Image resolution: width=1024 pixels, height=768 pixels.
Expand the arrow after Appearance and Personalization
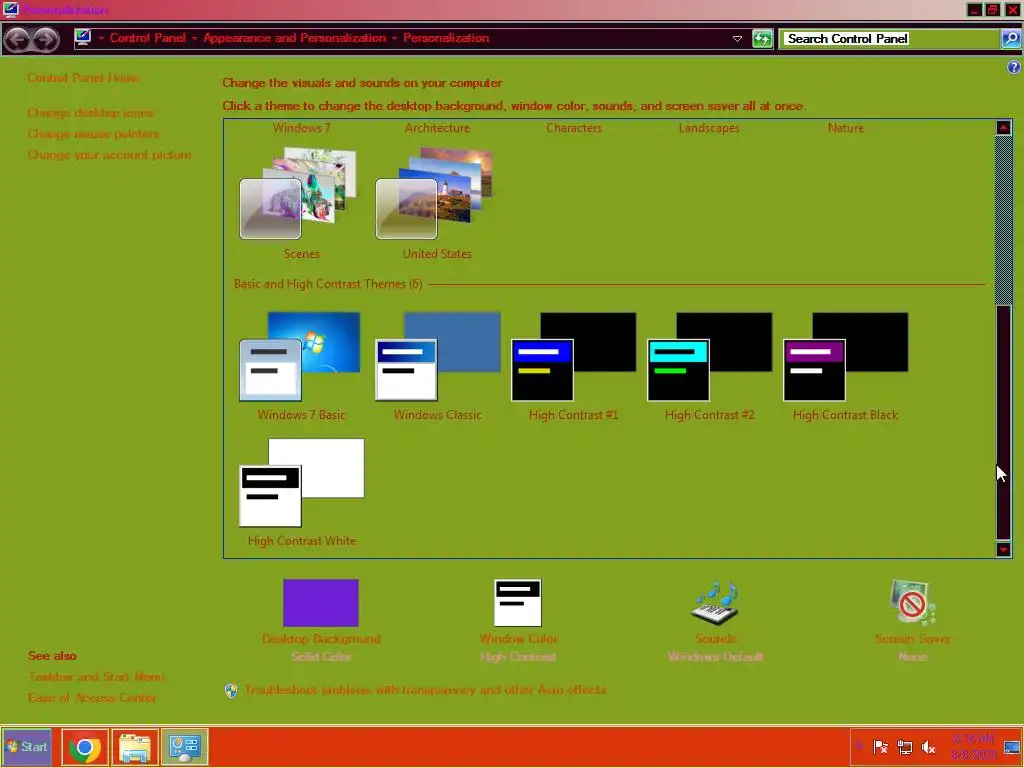[394, 39]
